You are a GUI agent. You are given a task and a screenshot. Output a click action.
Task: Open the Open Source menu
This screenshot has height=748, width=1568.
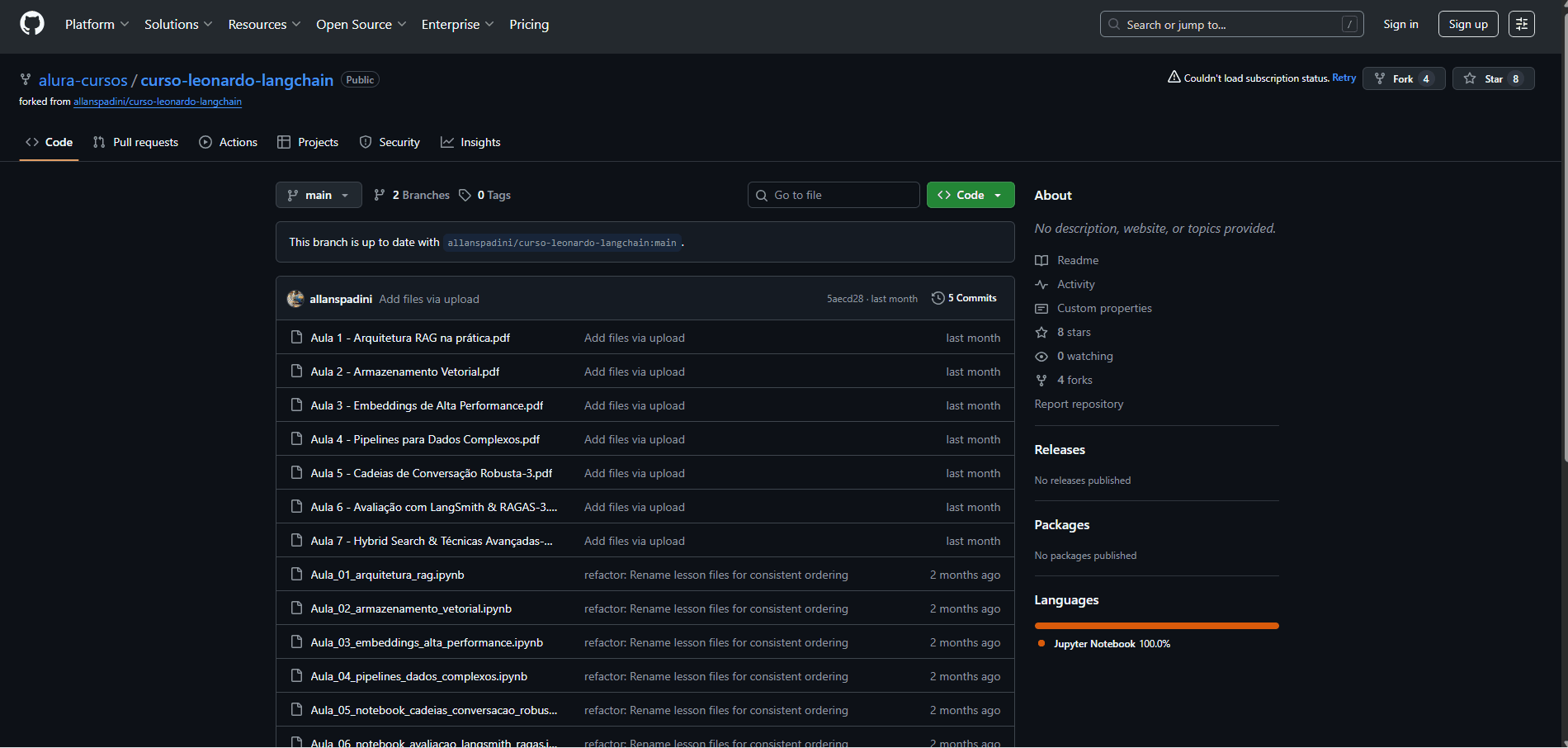361,25
